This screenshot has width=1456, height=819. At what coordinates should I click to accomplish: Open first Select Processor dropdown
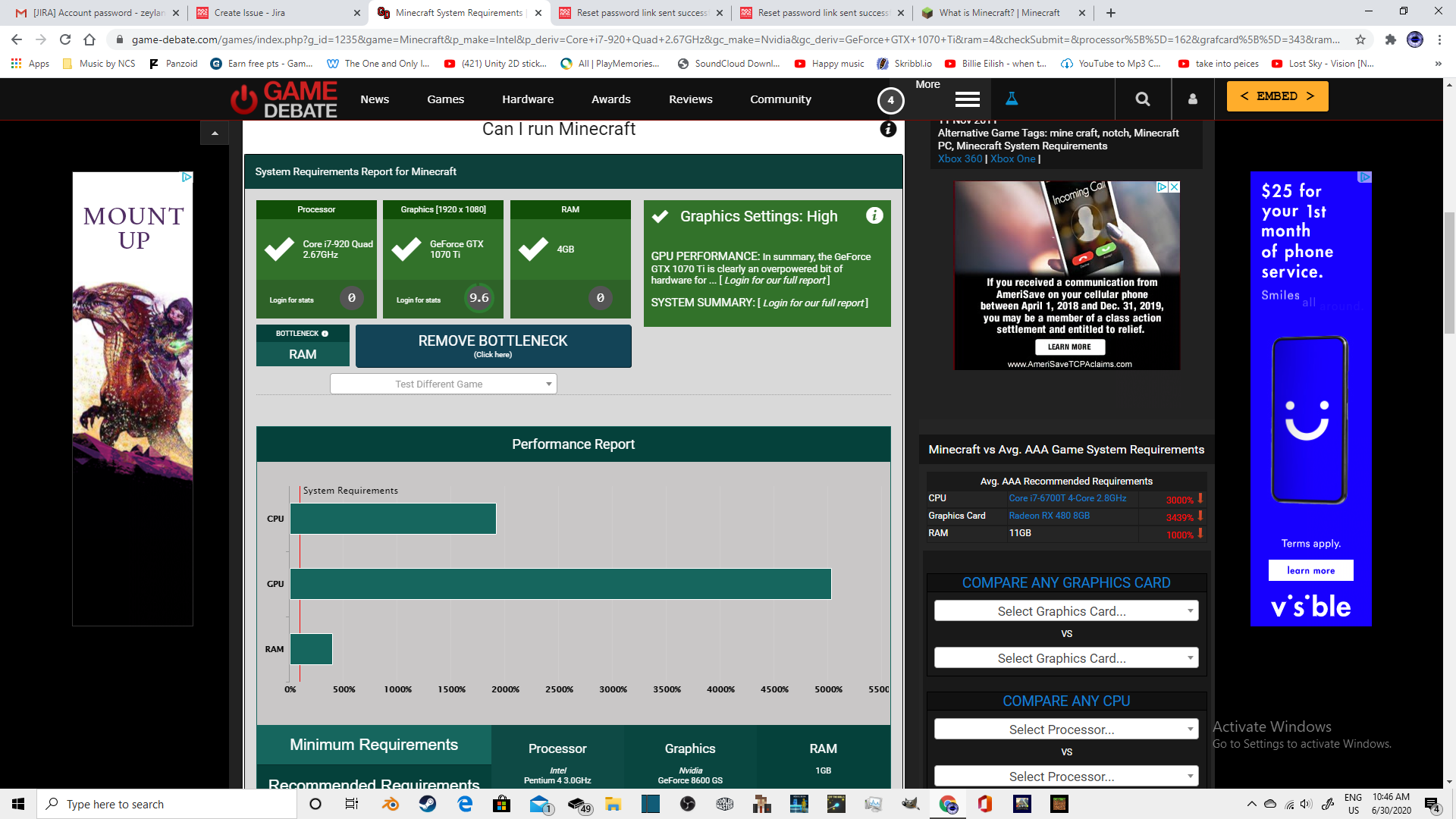pos(1065,730)
